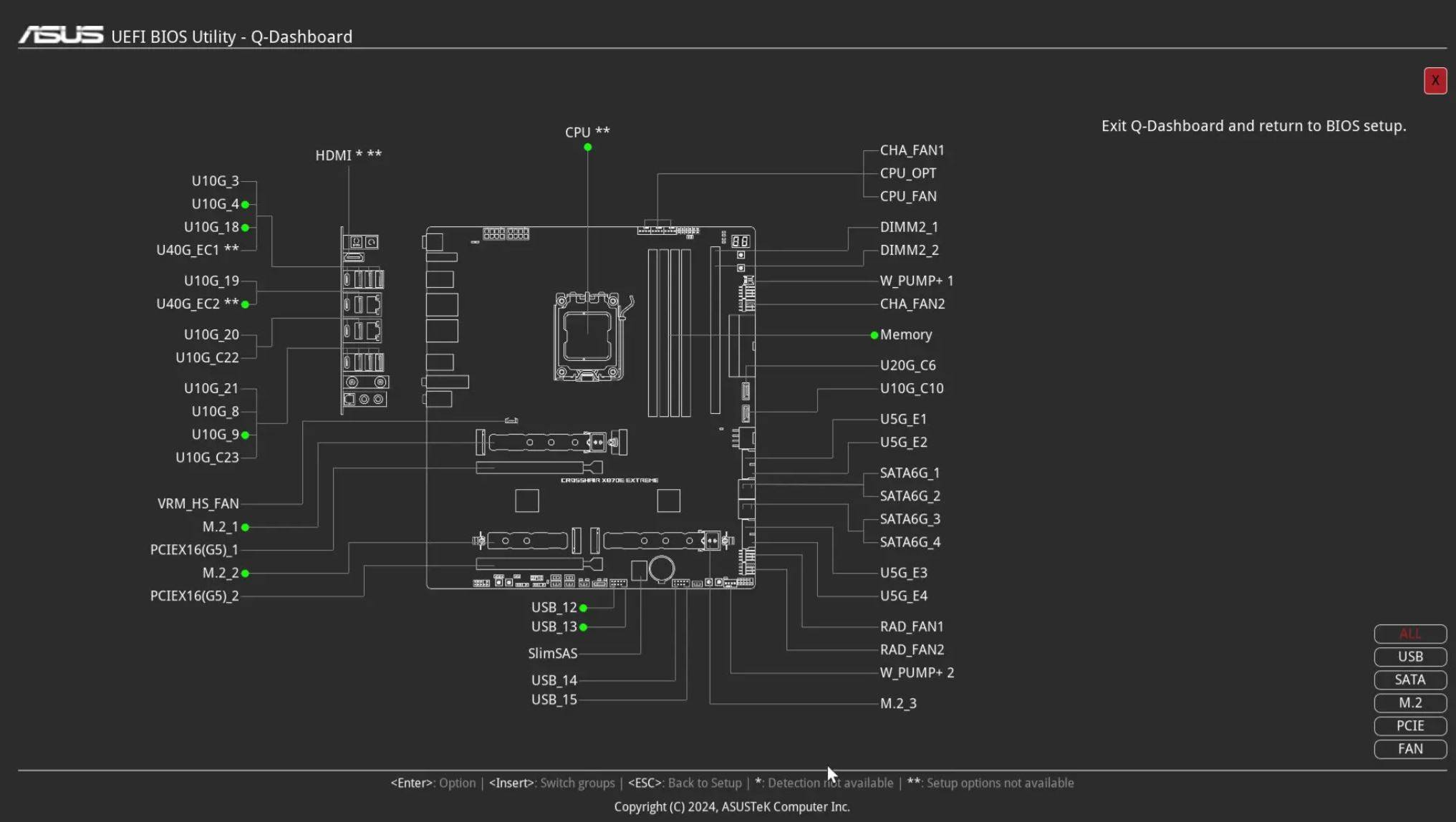Viewport: 1456px width, 822px height.
Task: Close Q-Dashboard with red X button
Action: 1435,81
